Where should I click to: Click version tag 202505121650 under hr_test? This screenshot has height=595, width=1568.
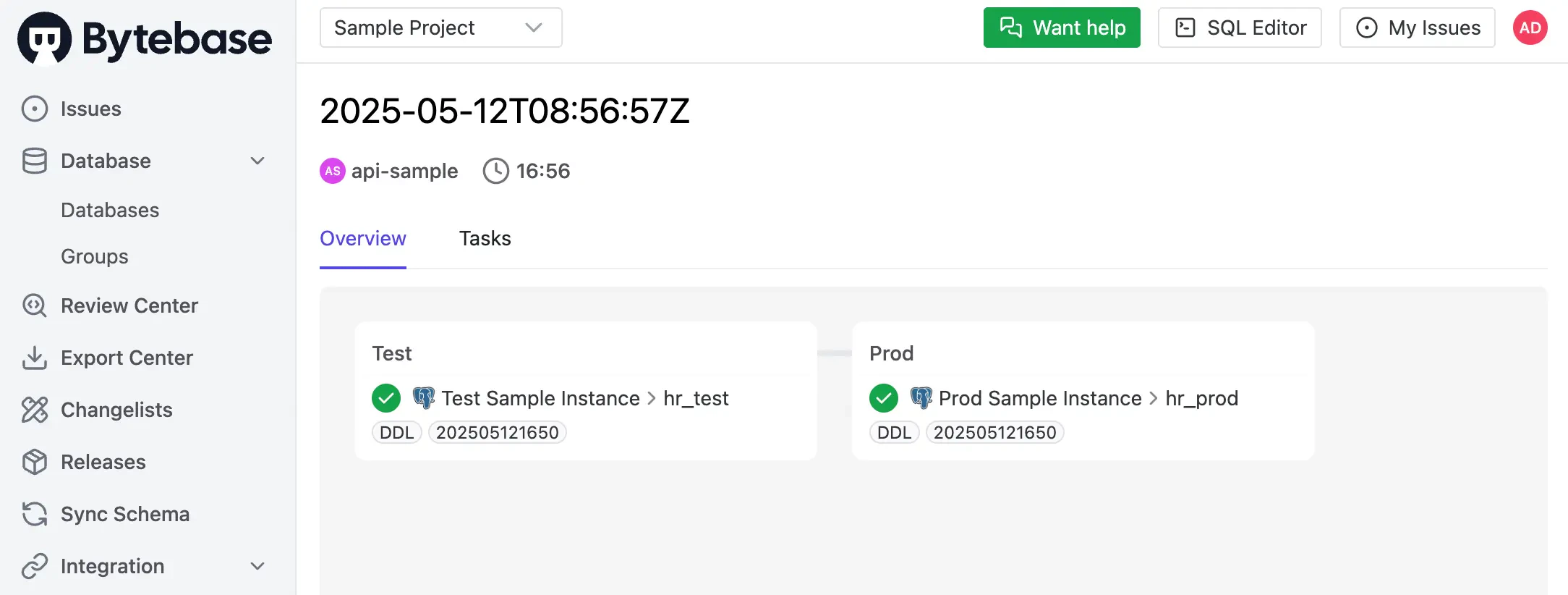click(498, 432)
